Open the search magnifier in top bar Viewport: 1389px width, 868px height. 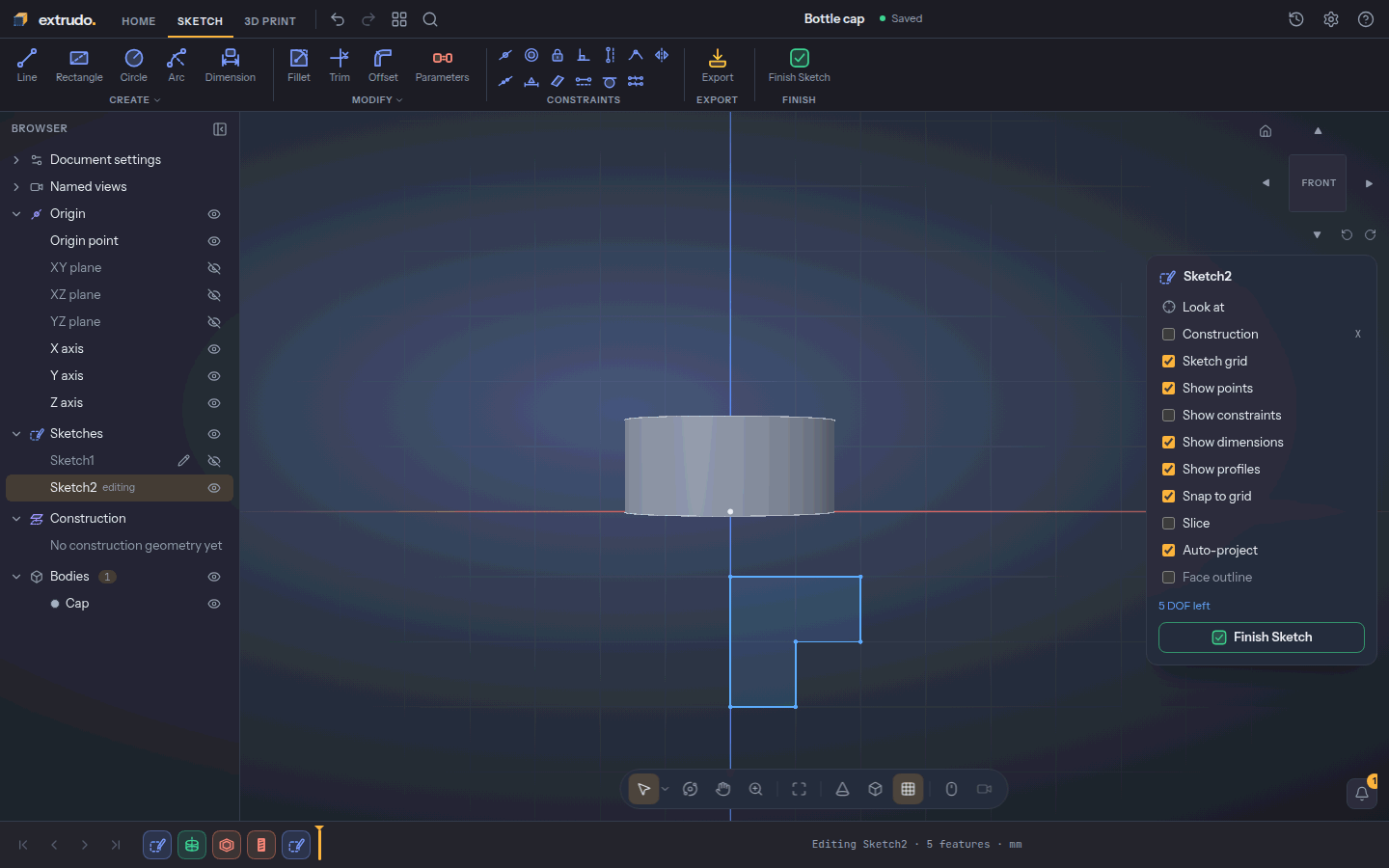tap(430, 19)
